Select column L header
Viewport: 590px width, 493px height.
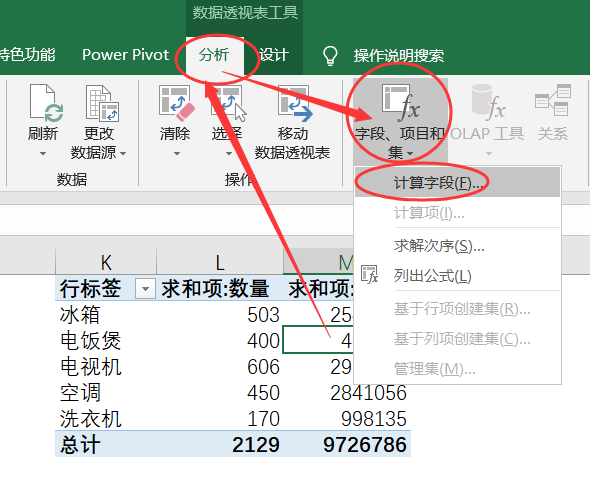click(220, 262)
